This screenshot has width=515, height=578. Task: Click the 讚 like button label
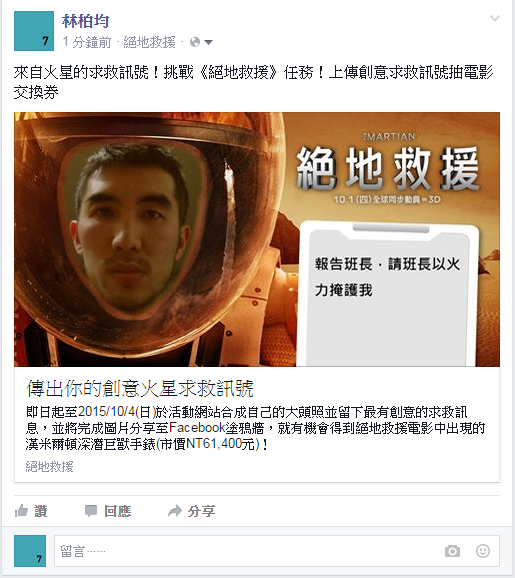[x=41, y=511]
